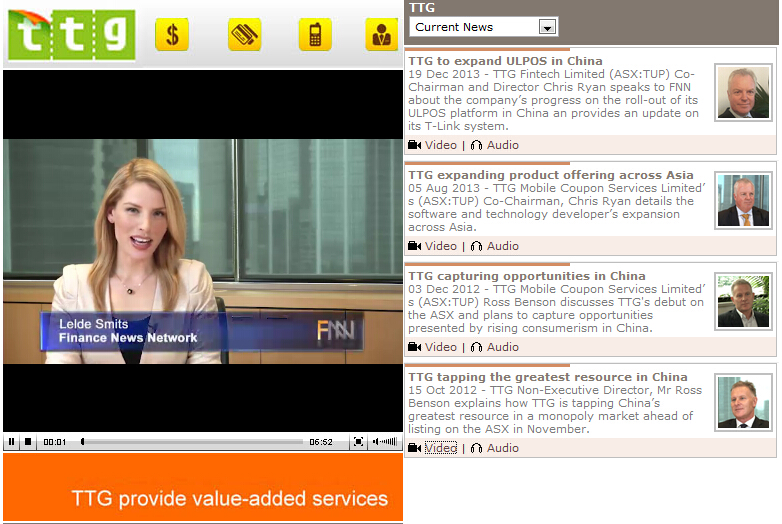Screen dimensions: 782x524
Task: Play Video for capturing opportunities in China
Action: coord(440,347)
